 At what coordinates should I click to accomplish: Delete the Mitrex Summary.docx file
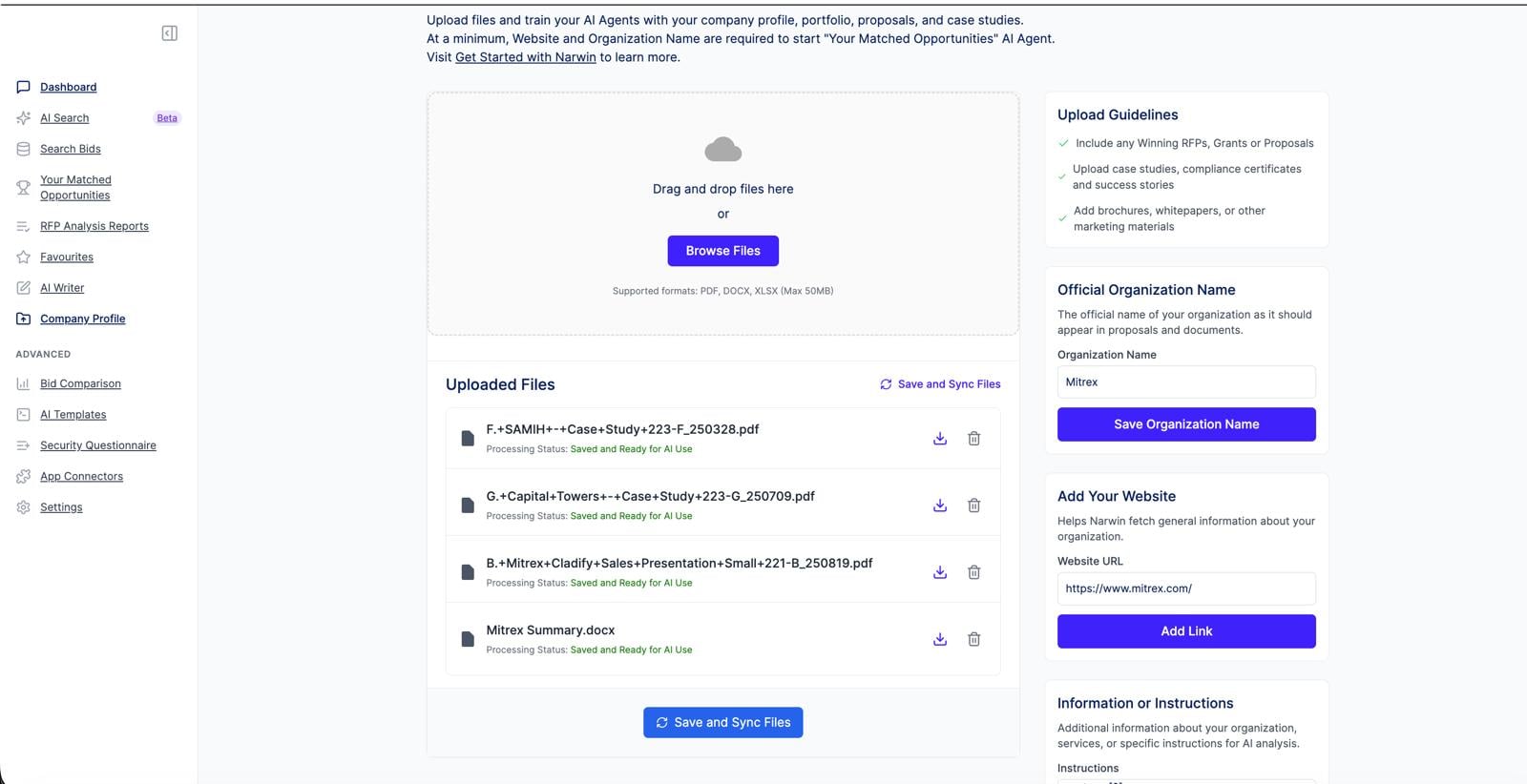coord(973,639)
